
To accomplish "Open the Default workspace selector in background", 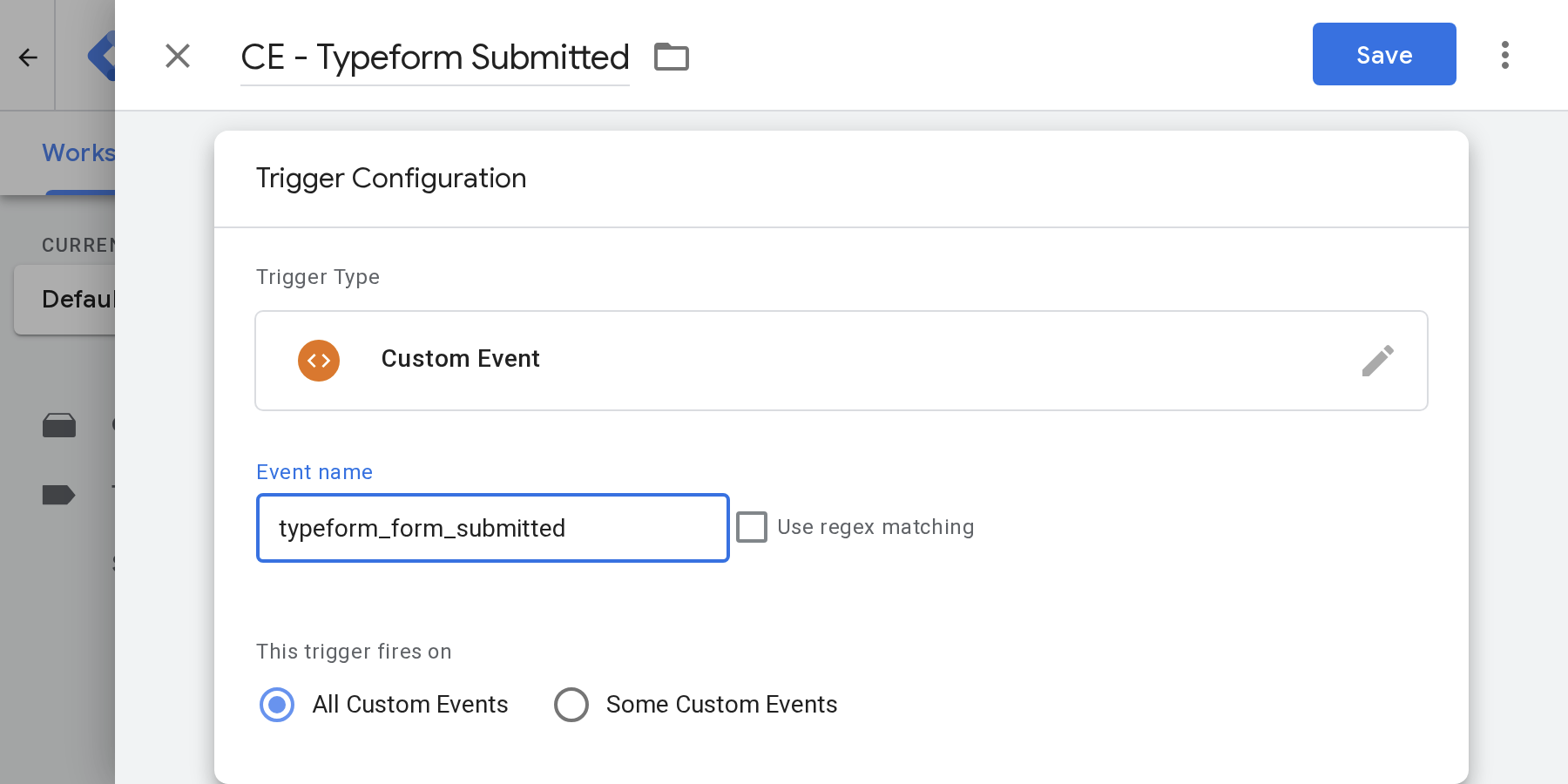I will pyautogui.click(x=65, y=300).
